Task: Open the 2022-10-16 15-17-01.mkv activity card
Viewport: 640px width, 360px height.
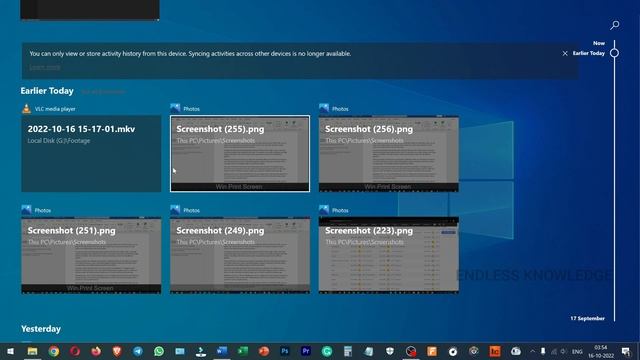Action: point(91,153)
